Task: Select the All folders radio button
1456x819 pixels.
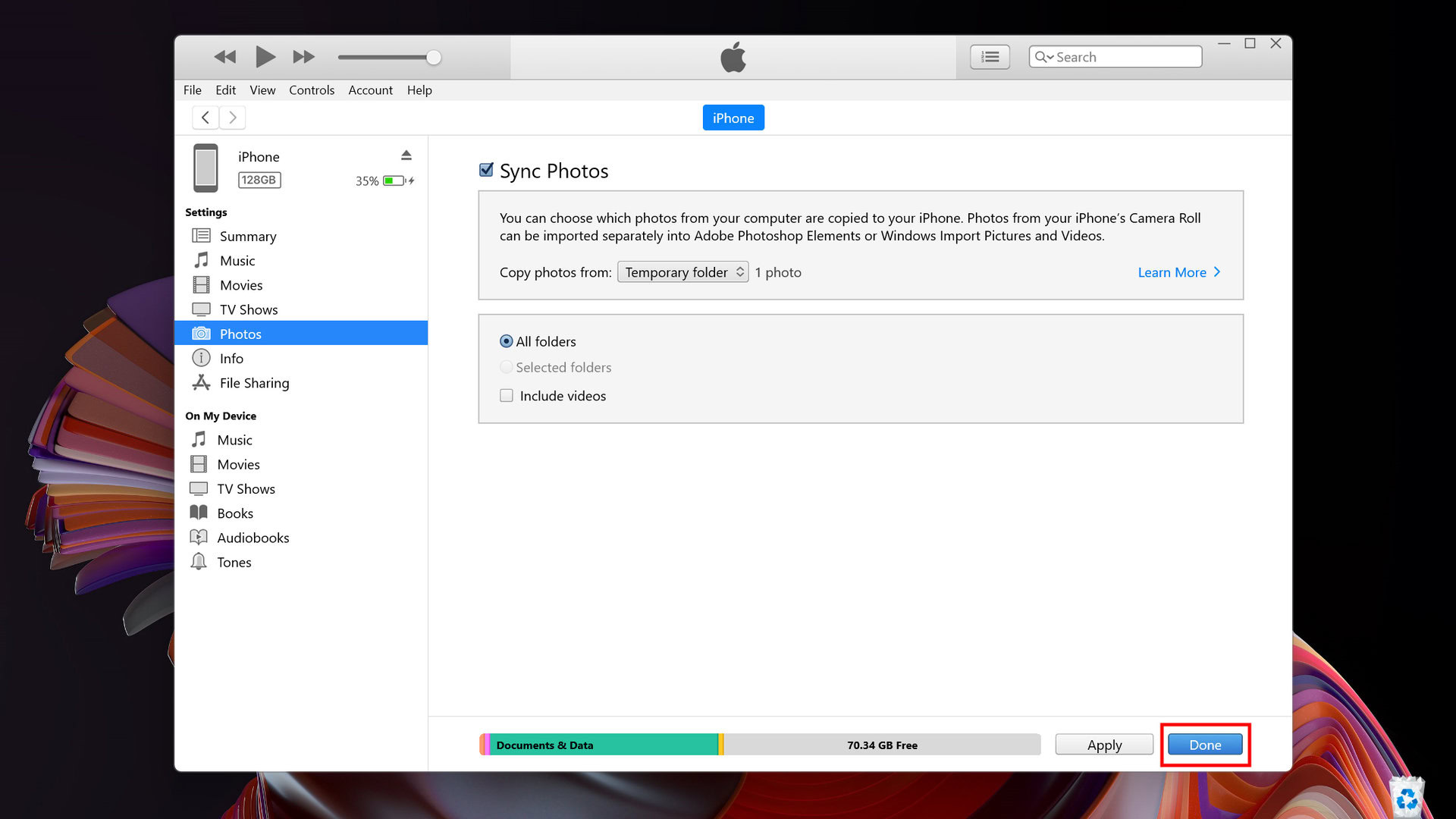Action: (507, 341)
